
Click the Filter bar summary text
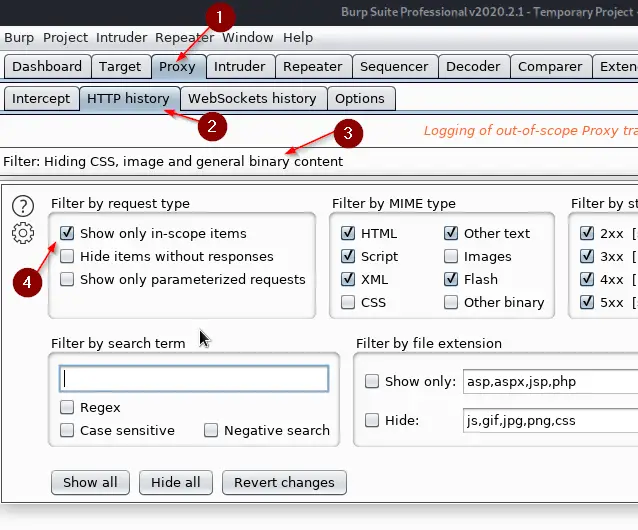[x=173, y=161]
